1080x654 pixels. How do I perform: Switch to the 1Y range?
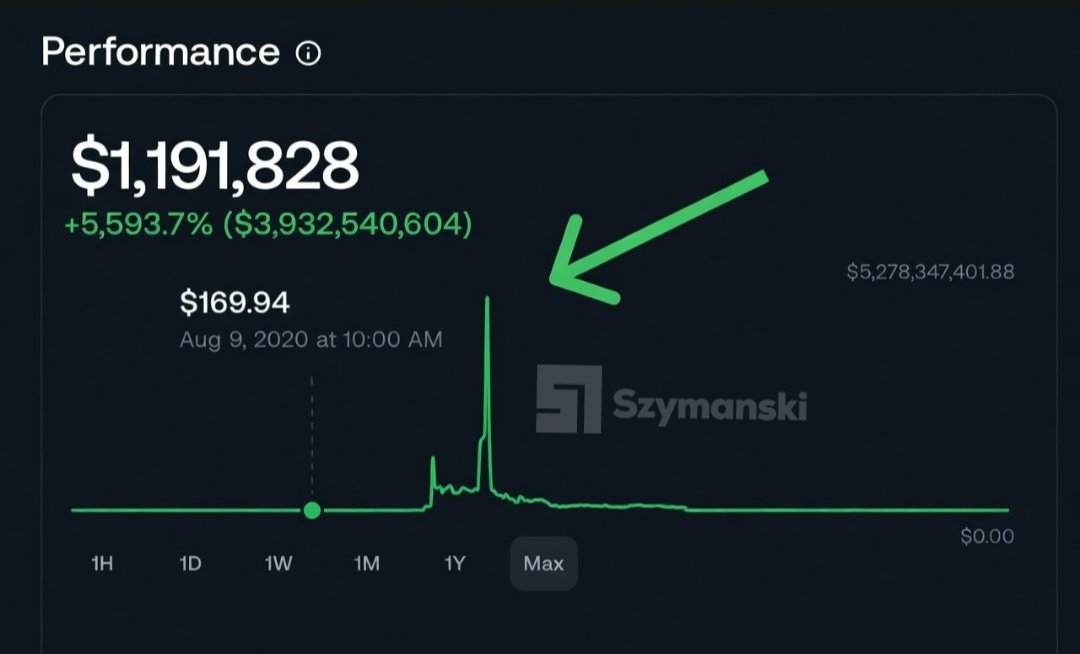455,564
